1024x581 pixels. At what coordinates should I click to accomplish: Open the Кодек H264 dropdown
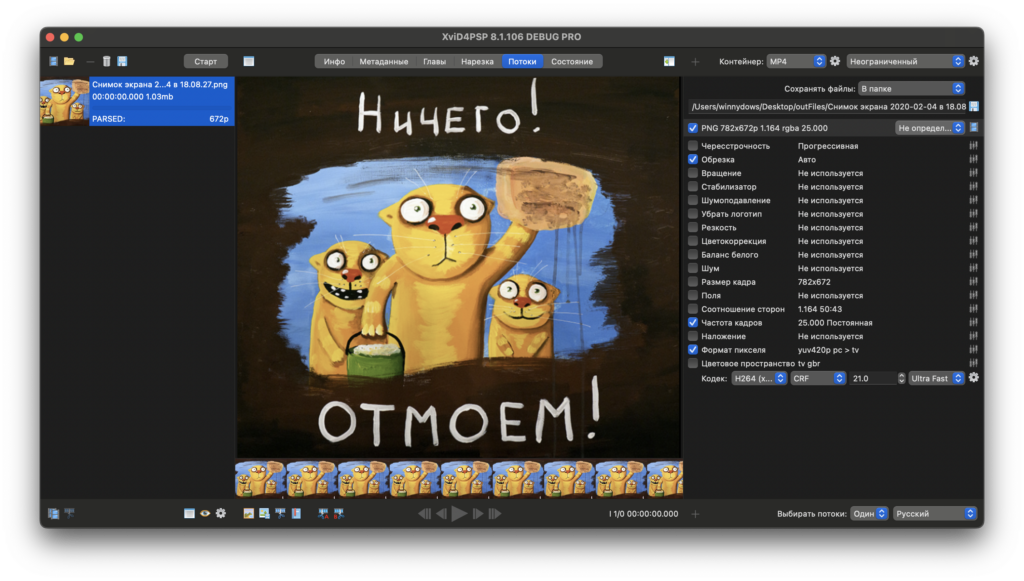[x=759, y=378]
